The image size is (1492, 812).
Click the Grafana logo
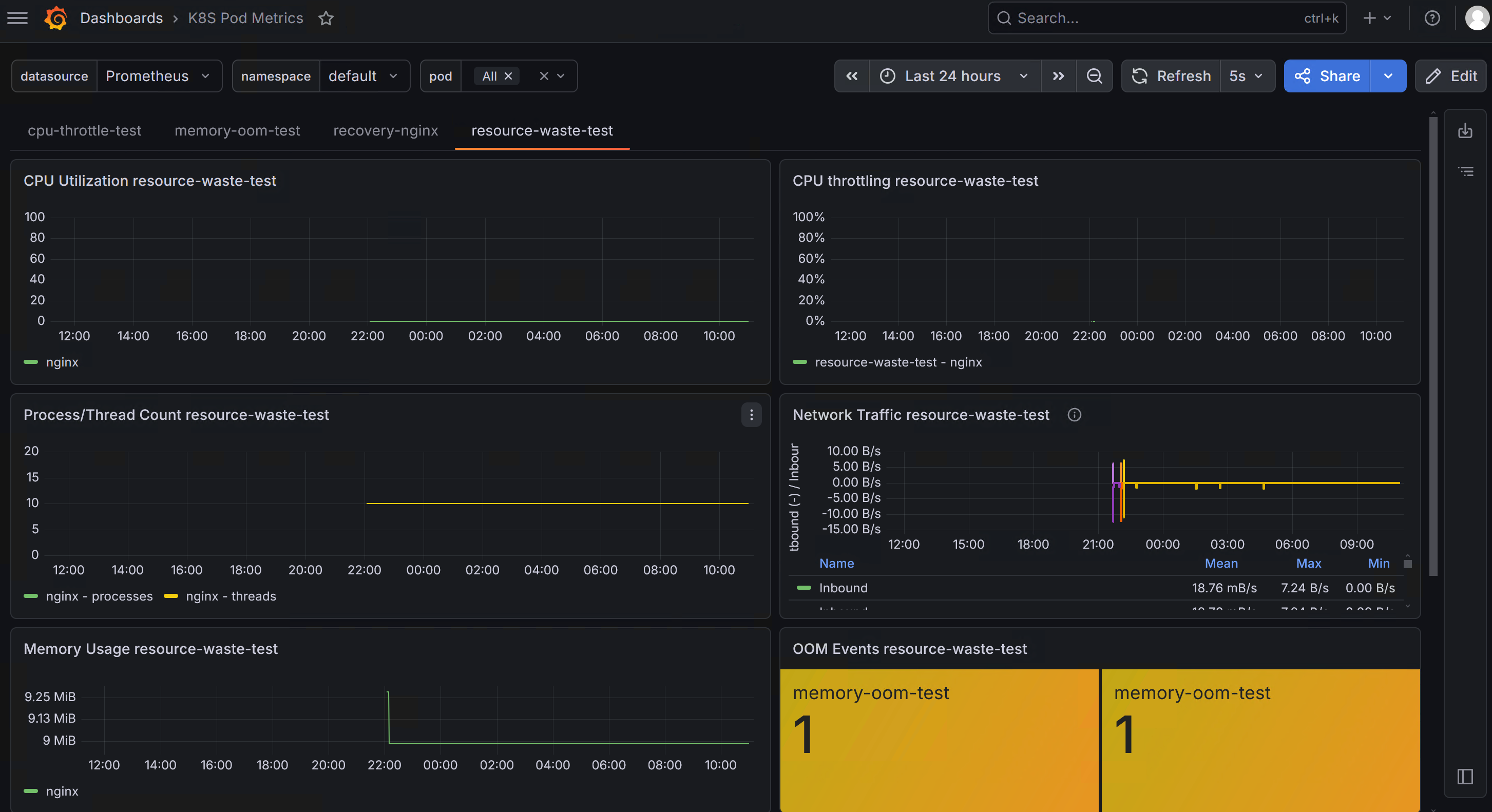[56, 18]
